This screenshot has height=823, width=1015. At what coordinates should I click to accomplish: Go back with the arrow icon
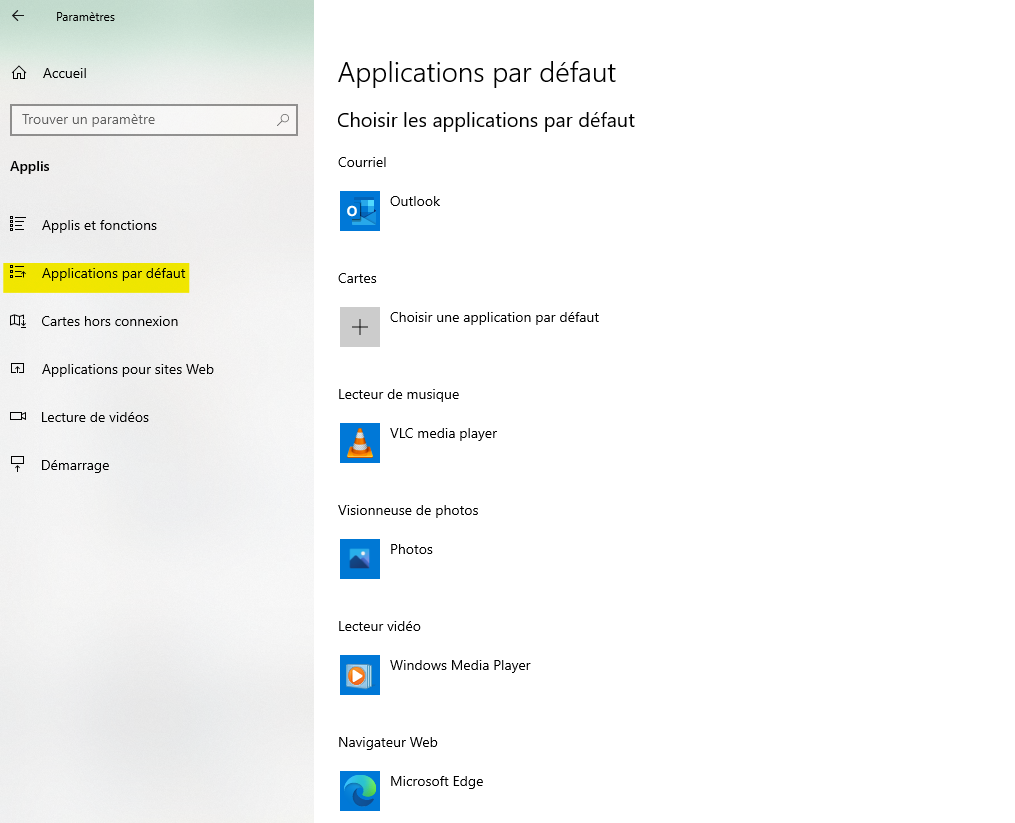18,16
